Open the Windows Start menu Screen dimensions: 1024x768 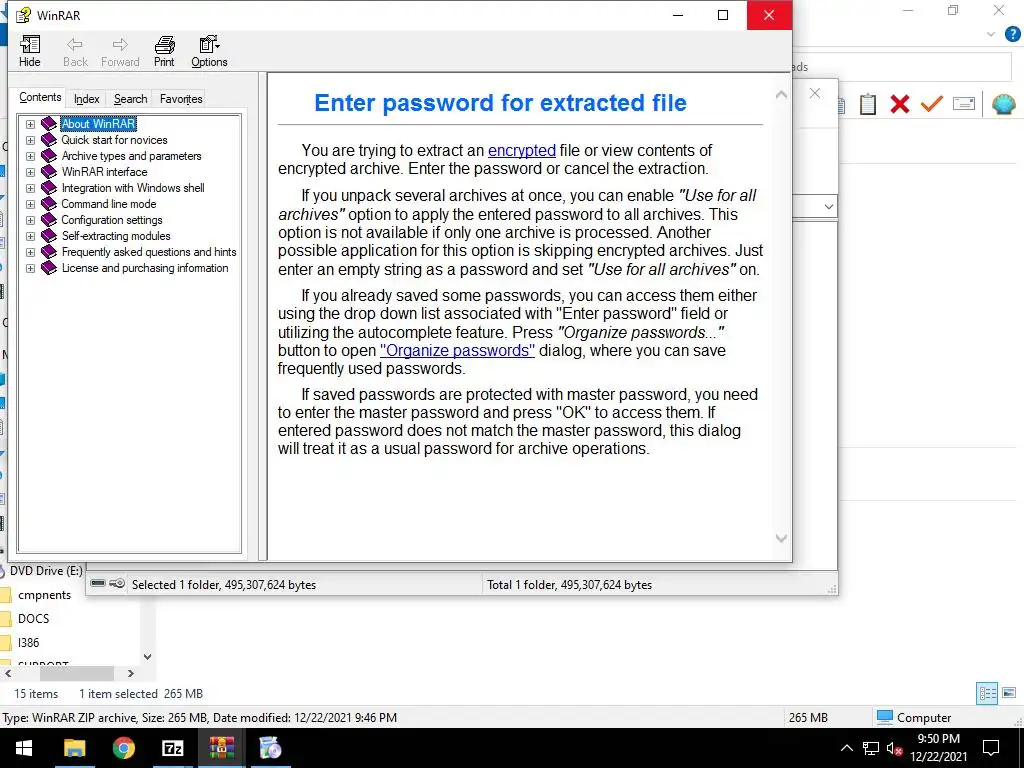(x=24, y=748)
